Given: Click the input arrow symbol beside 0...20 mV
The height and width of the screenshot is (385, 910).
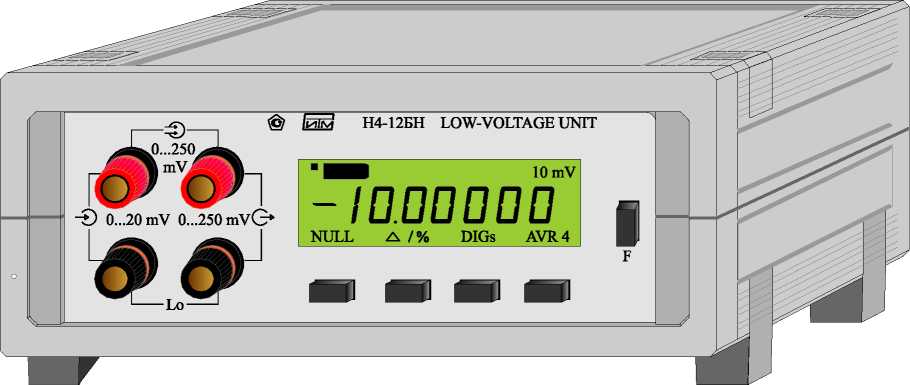Looking at the screenshot, I should click(x=85, y=218).
